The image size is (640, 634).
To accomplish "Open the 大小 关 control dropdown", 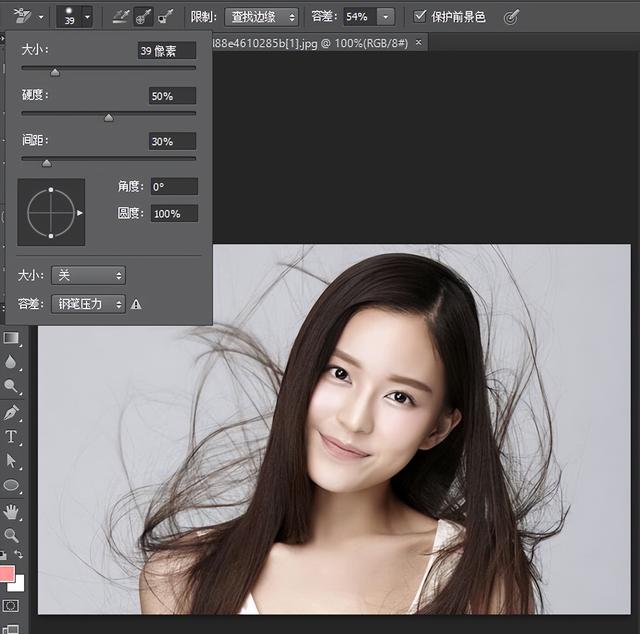I will pos(88,275).
